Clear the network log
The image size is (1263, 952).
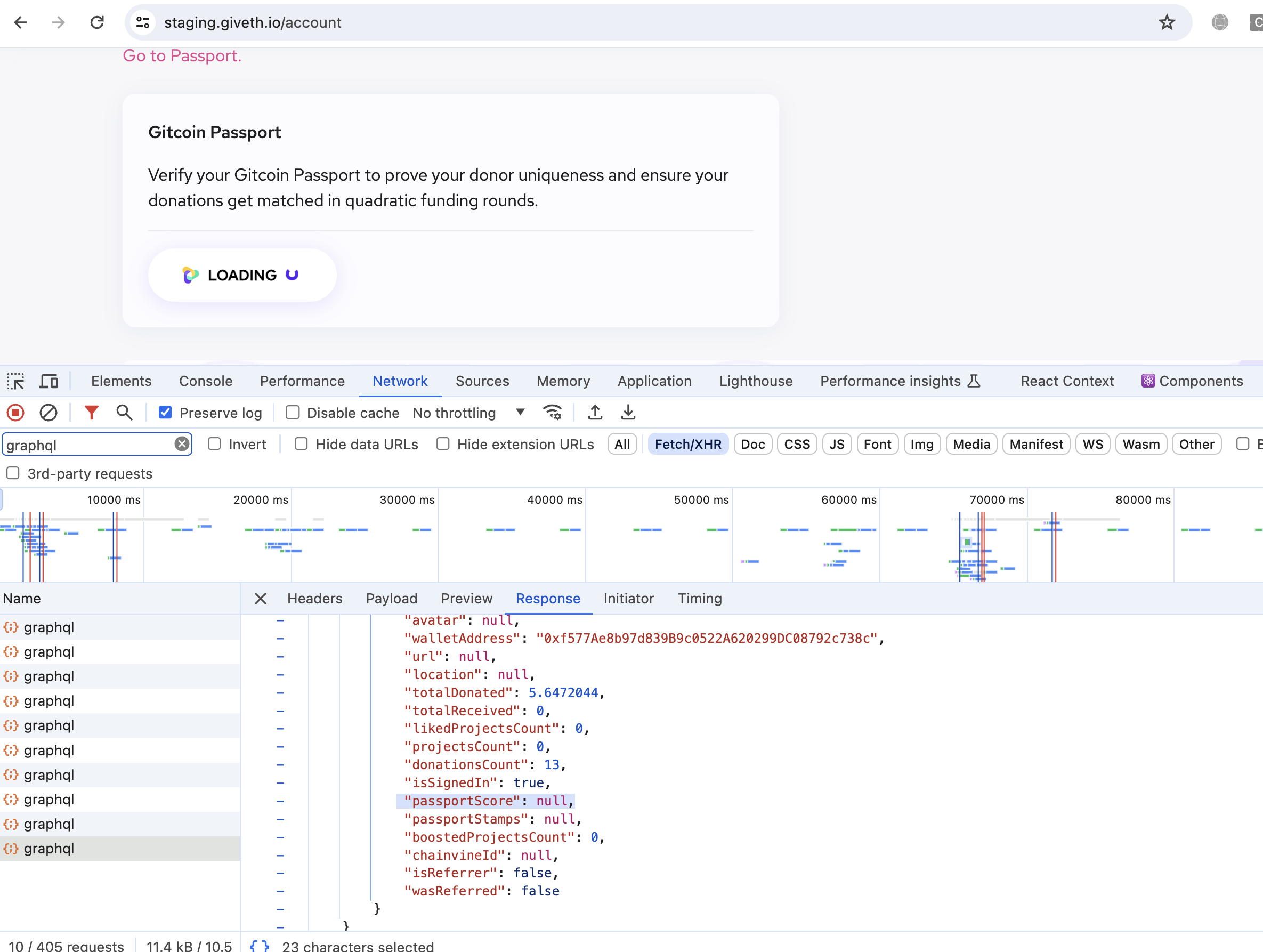point(48,413)
